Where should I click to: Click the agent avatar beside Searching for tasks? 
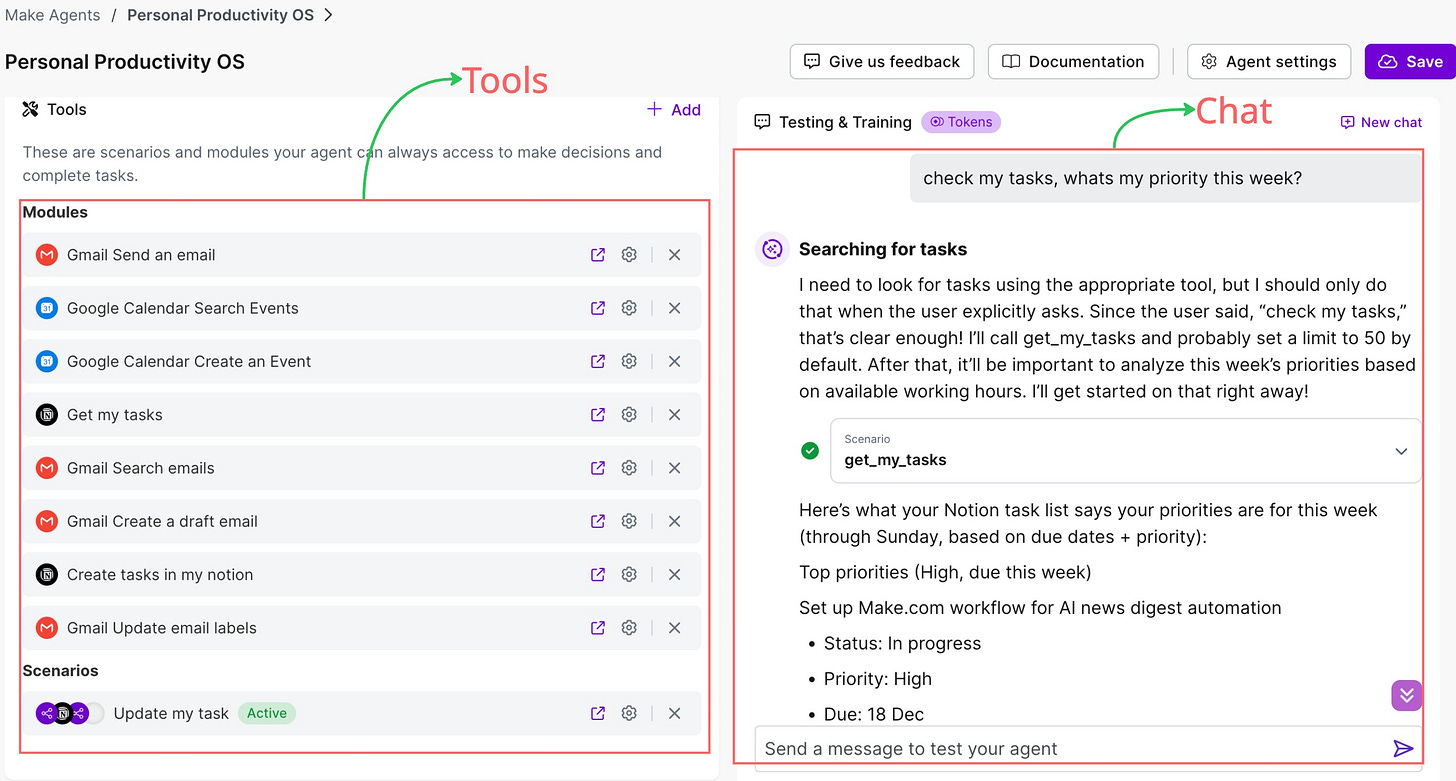click(x=771, y=248)
